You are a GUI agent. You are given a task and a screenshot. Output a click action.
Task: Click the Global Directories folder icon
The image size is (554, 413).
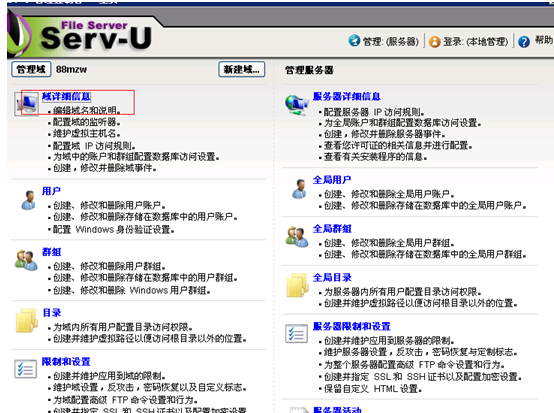[x=297, y=285]
